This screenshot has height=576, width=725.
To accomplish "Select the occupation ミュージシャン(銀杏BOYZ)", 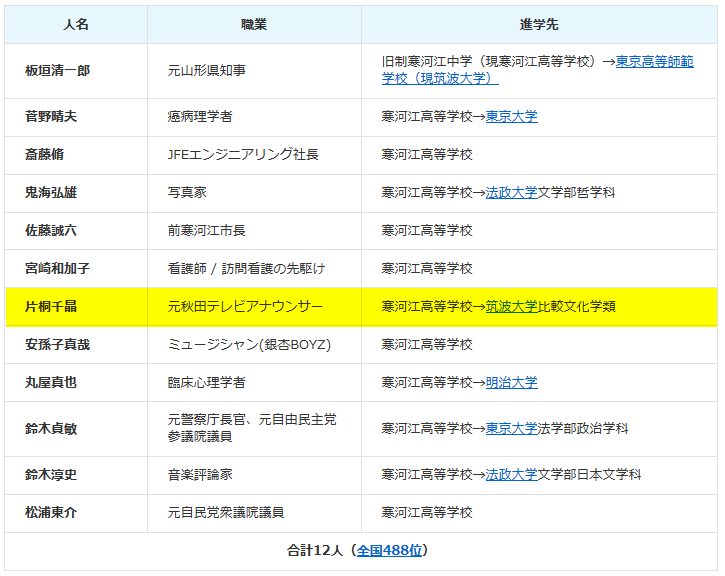I will [x=249, y=344].
